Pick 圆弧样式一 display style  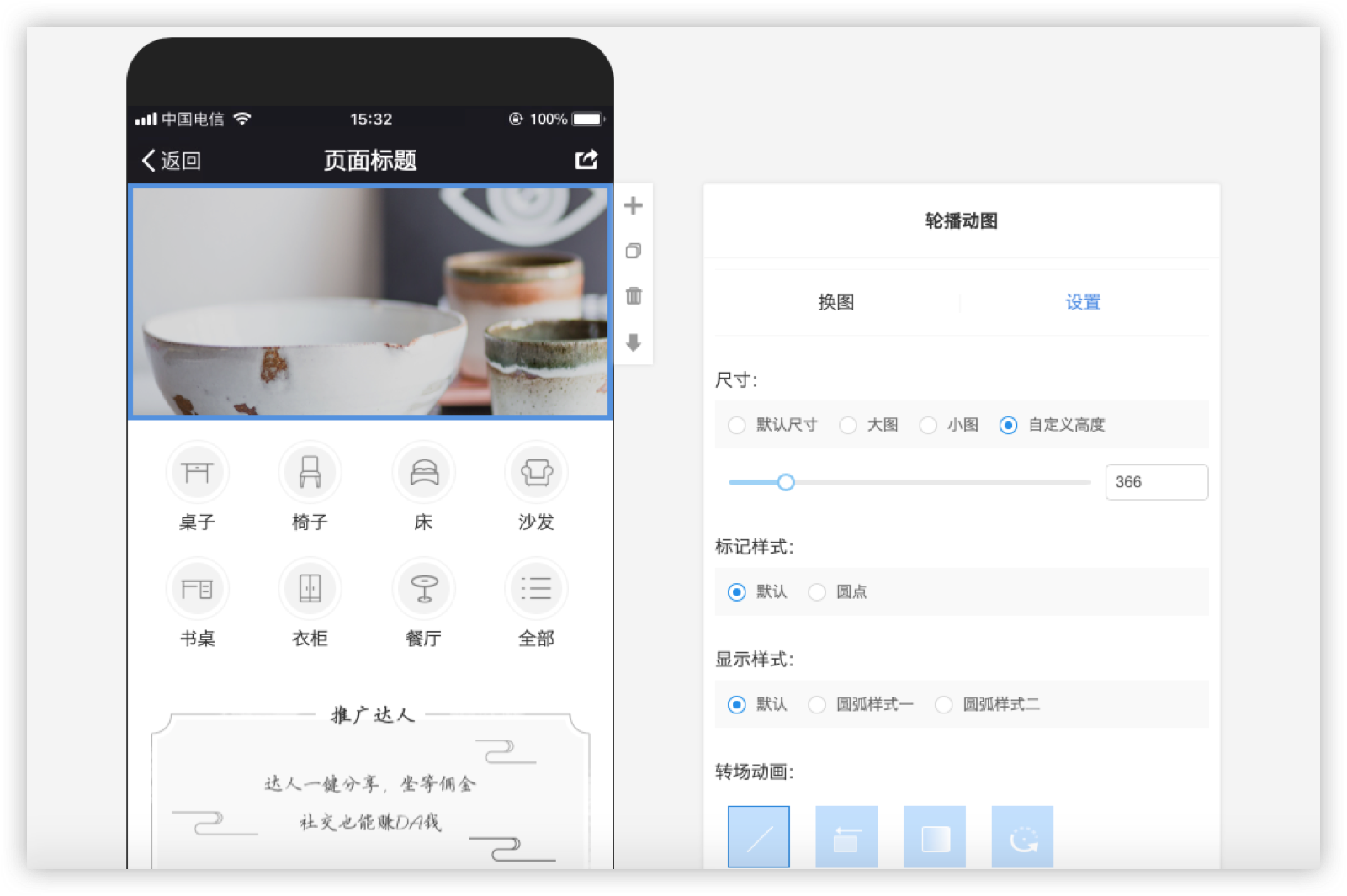[817, 704]
